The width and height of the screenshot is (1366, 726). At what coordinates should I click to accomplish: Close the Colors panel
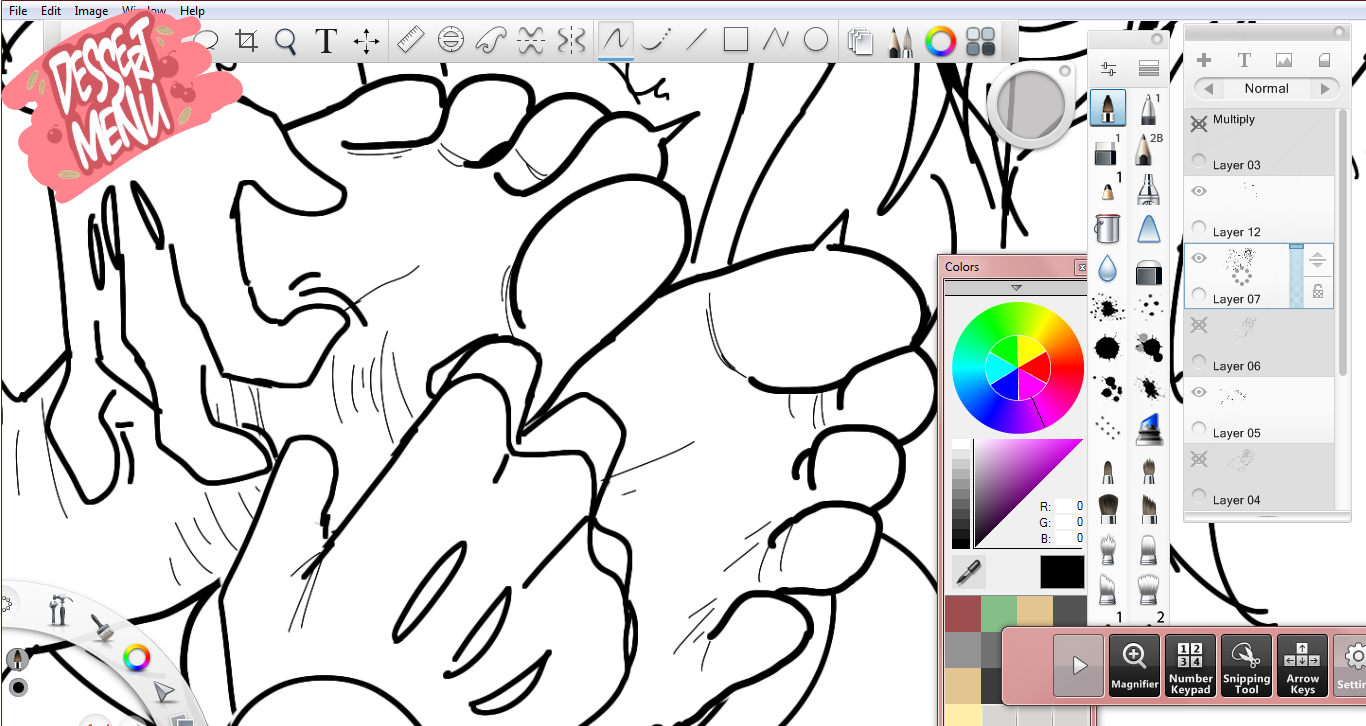click(1081, 268)
